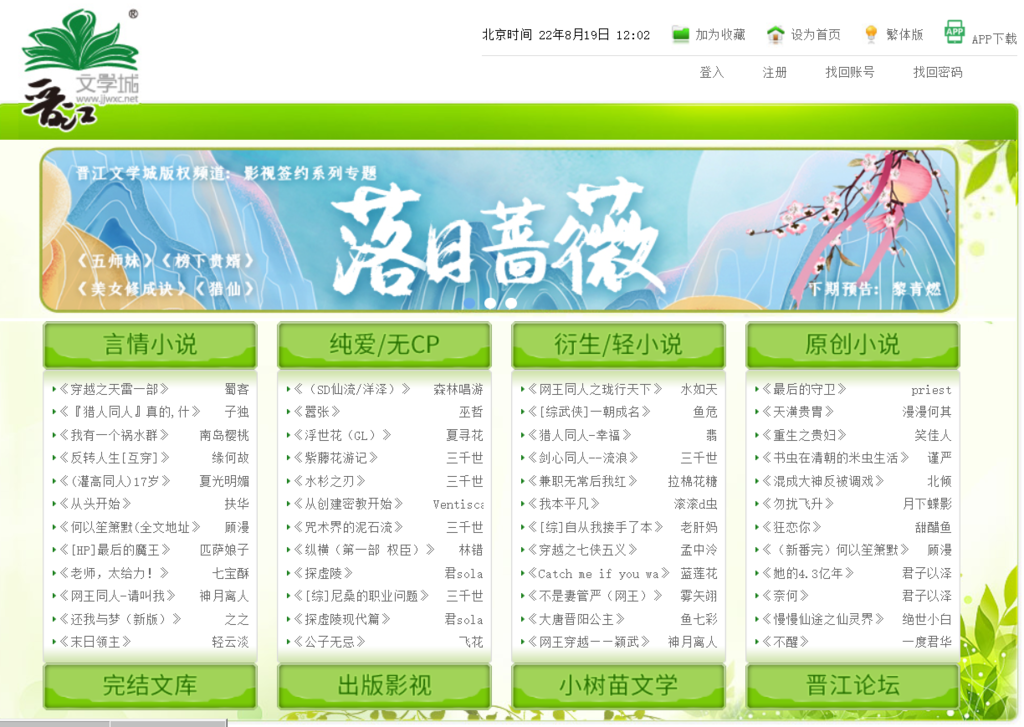This screenshot has height=727, width=1024.
Task: Open novel 《纵横（第一部 权臣）》
Action: pos(364,550)
